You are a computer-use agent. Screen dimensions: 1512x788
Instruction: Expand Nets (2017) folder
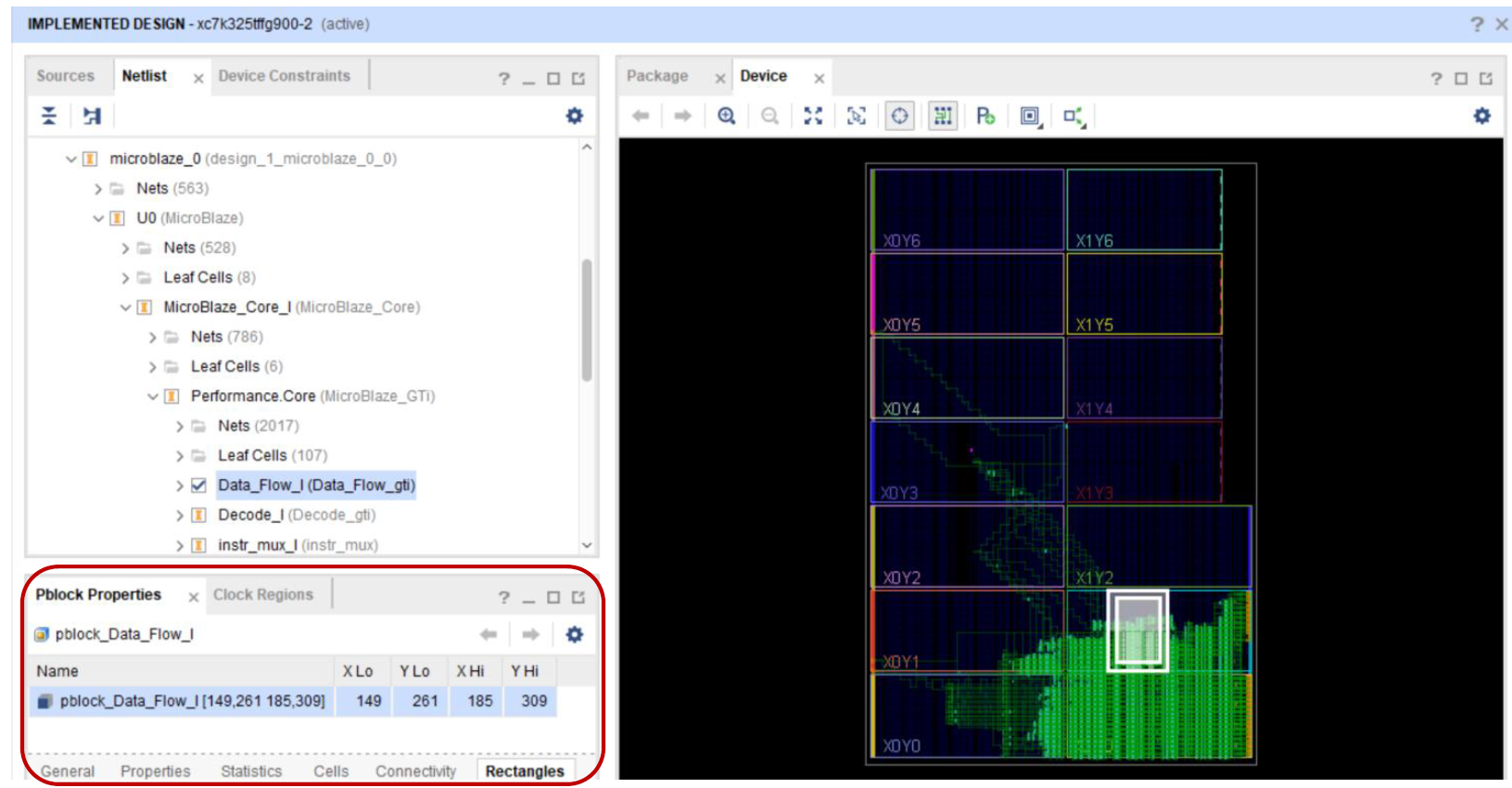point(180,426)
